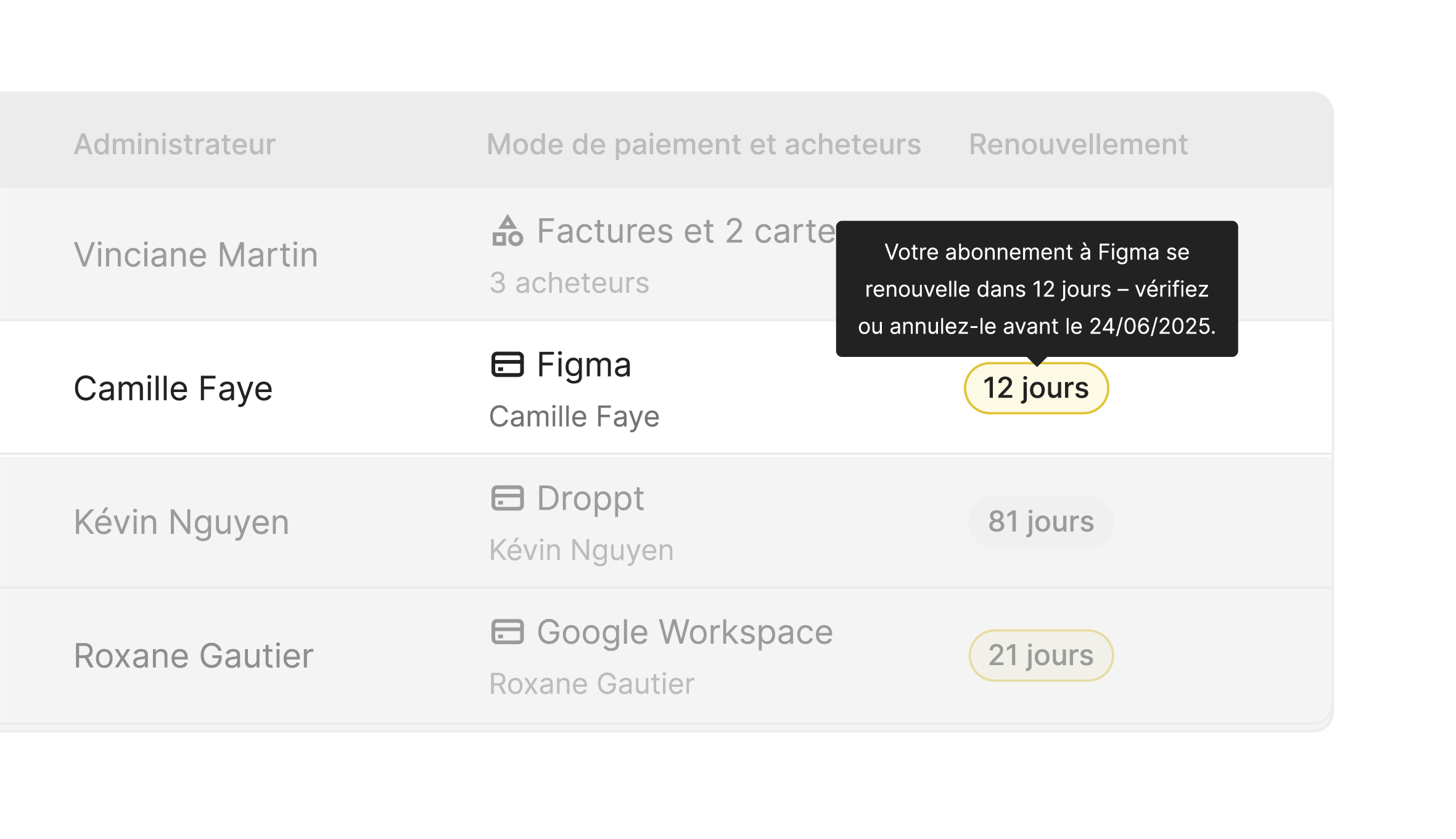Viewport: 1456px width, 839px height.
Task: Select Roxane Gautier in the Administrateur column
Action: [194, 655]
